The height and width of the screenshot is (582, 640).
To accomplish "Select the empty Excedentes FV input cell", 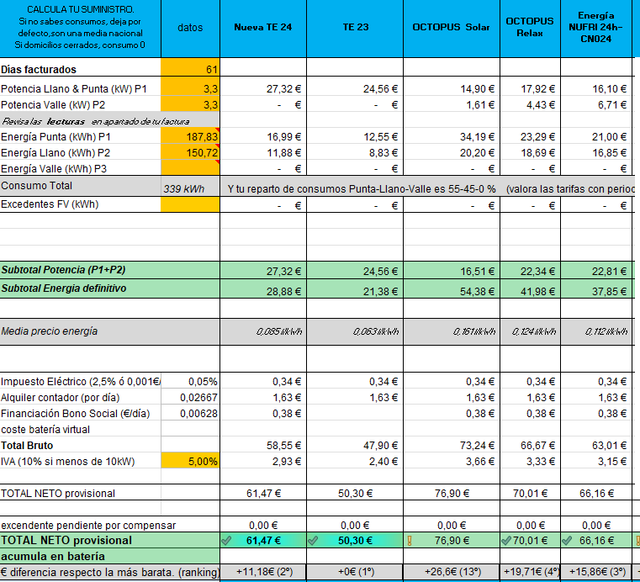I will point(190,204).
